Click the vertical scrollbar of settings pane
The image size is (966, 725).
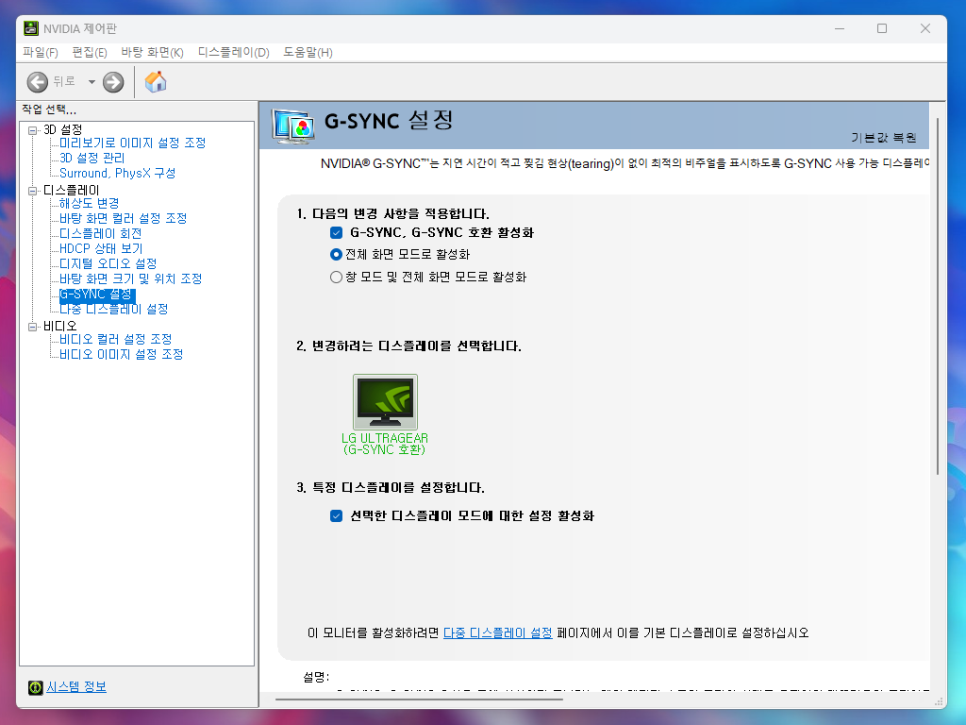[x=937, y=296]
